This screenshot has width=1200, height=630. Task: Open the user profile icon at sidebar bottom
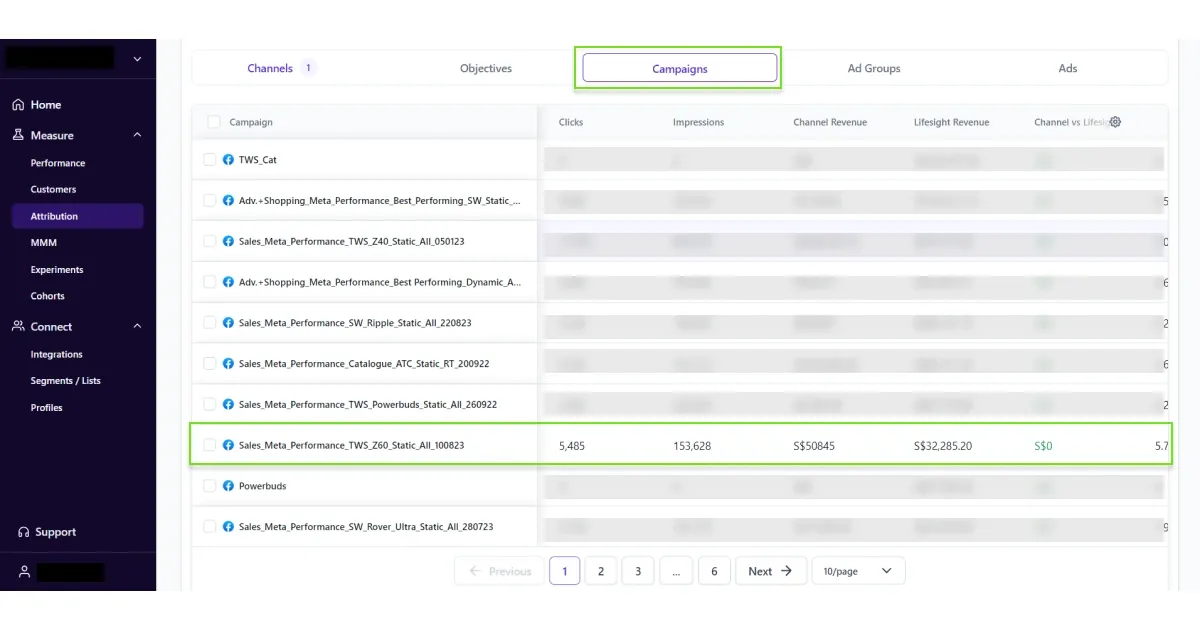[x=23, y=572]
